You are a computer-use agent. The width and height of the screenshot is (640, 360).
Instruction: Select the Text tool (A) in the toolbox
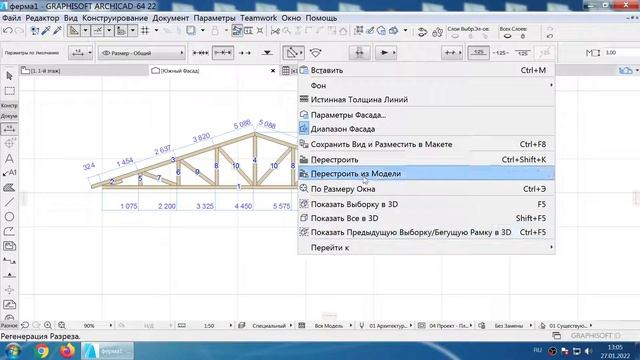[9, 158]
